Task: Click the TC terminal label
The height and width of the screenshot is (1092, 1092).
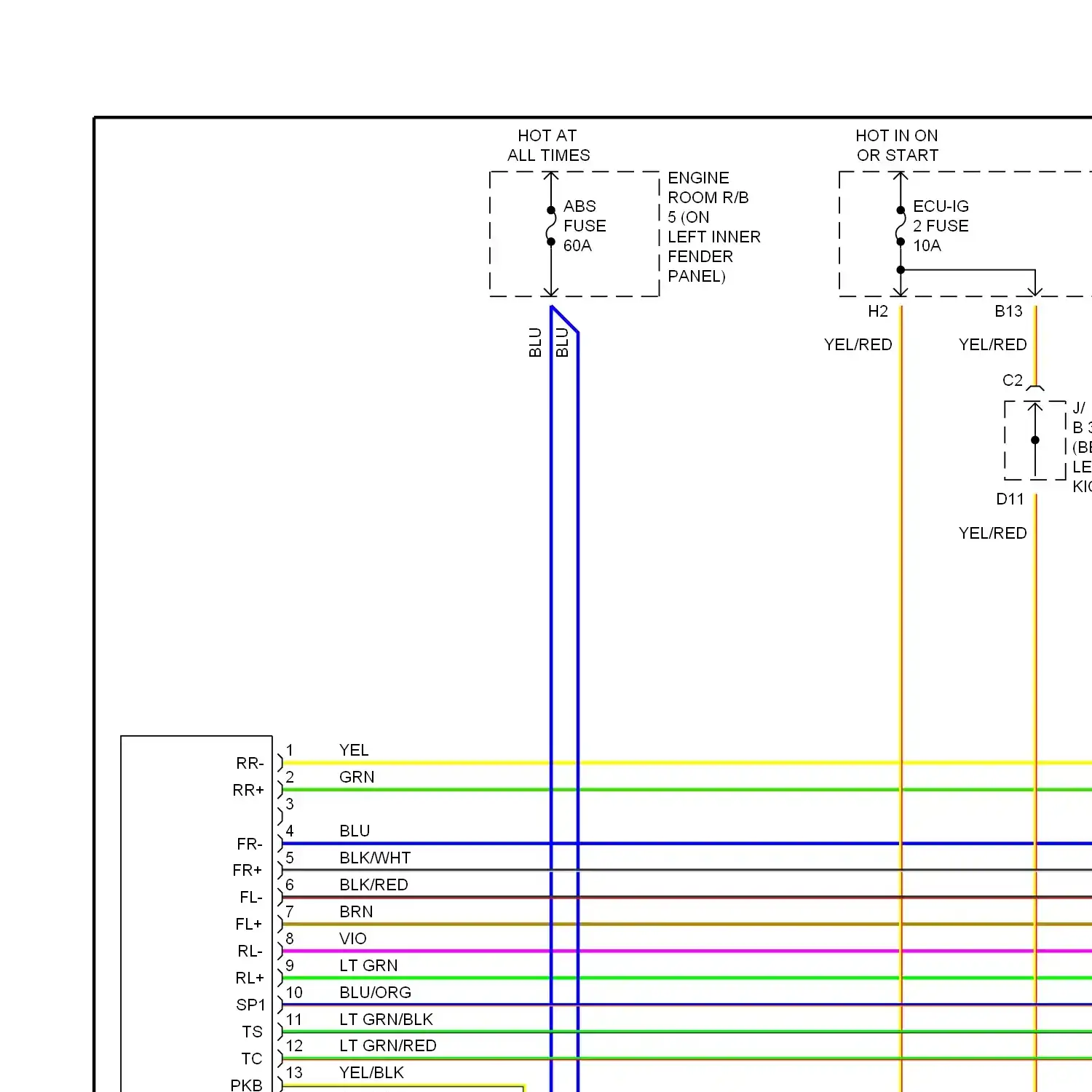Action: (252, 1059)
